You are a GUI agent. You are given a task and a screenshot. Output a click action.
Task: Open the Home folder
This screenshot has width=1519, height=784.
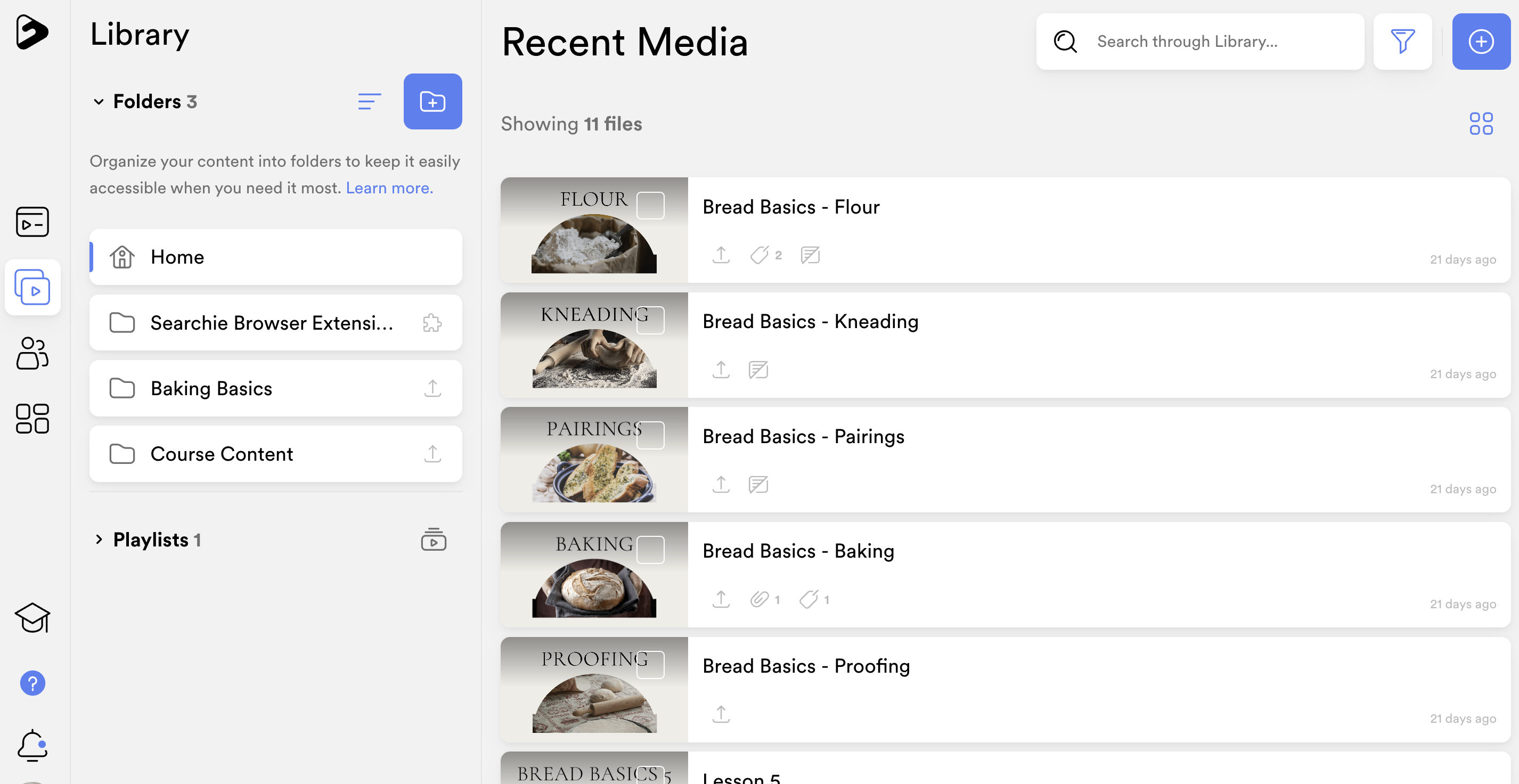click(276, 257)
